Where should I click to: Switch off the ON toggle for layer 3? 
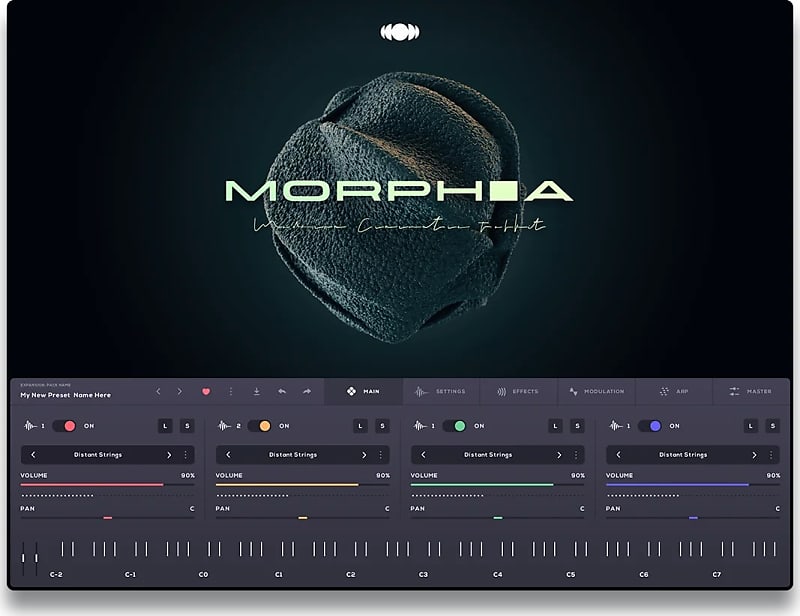pos(455,424)
